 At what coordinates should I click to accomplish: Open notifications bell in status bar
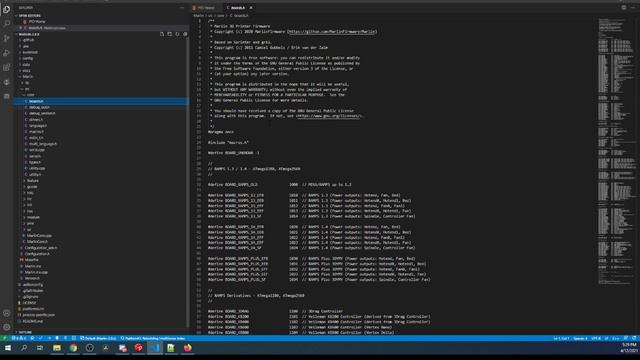(x=634, y=338)
